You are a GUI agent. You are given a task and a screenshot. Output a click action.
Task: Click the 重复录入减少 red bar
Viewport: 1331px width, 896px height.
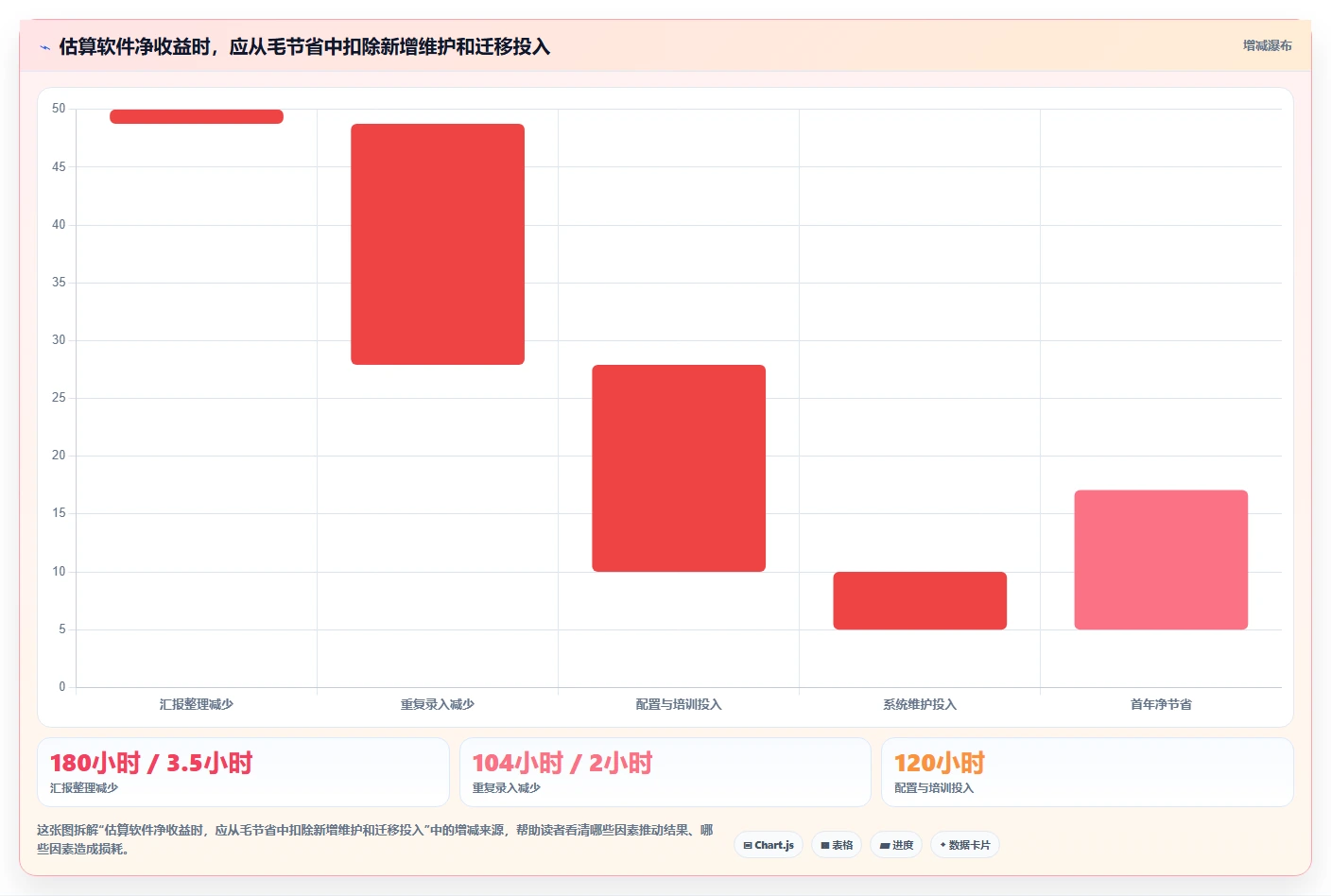pyautogui.click(x=438, y=244)
